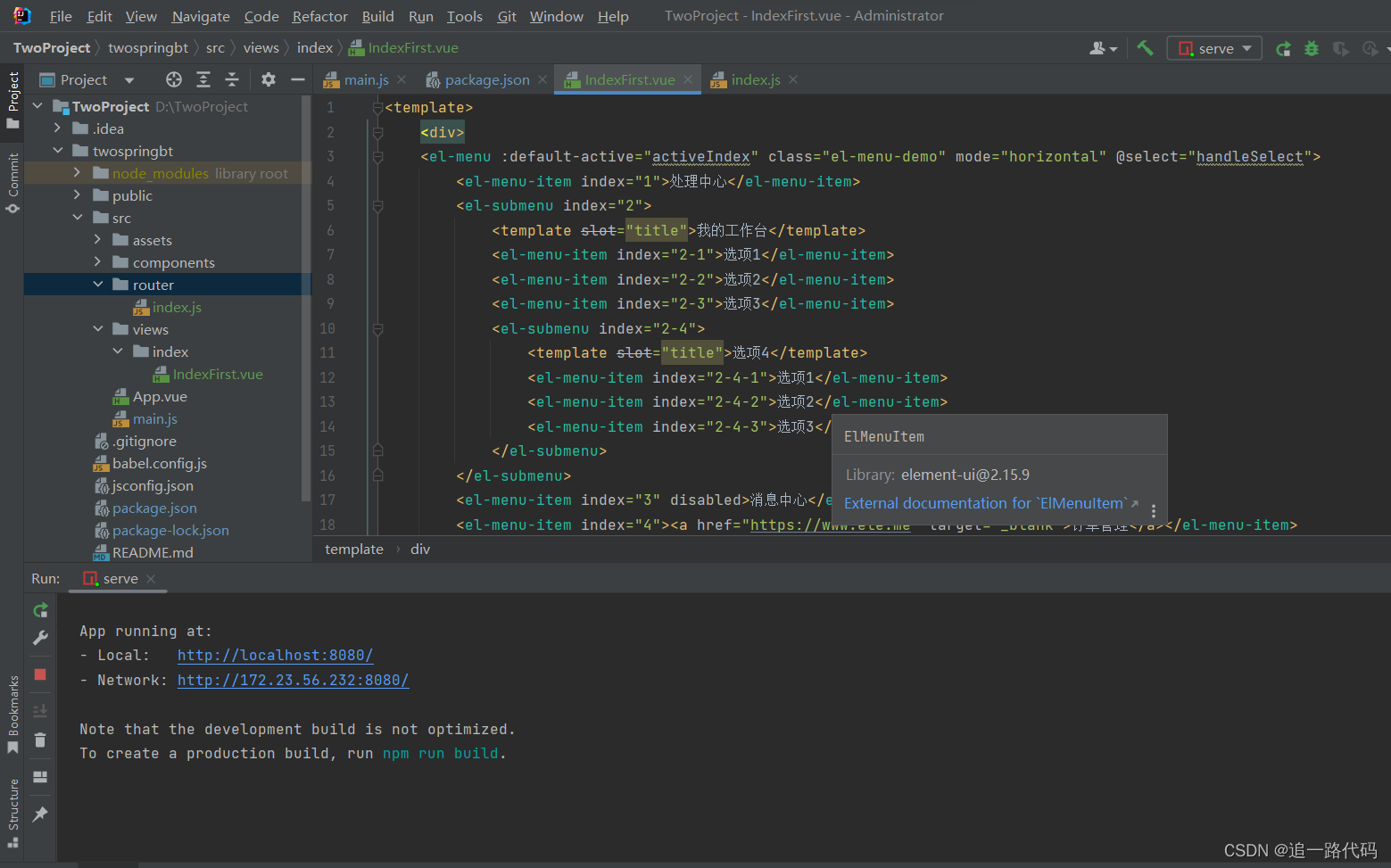This screenshot has height=868, width=1391.
Task: Collapse the router folder in Project tree
Action: point(98,284)
